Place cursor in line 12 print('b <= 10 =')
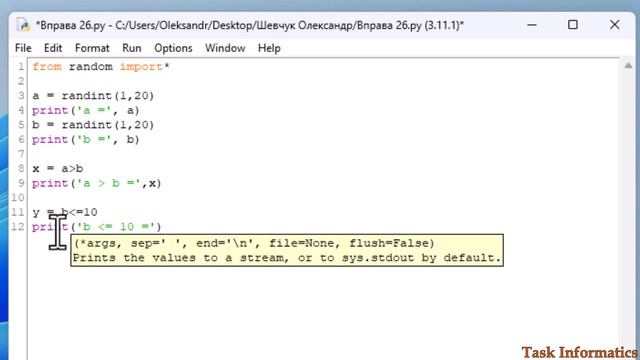The image size is (640, 360). click(x=97, y=227)
